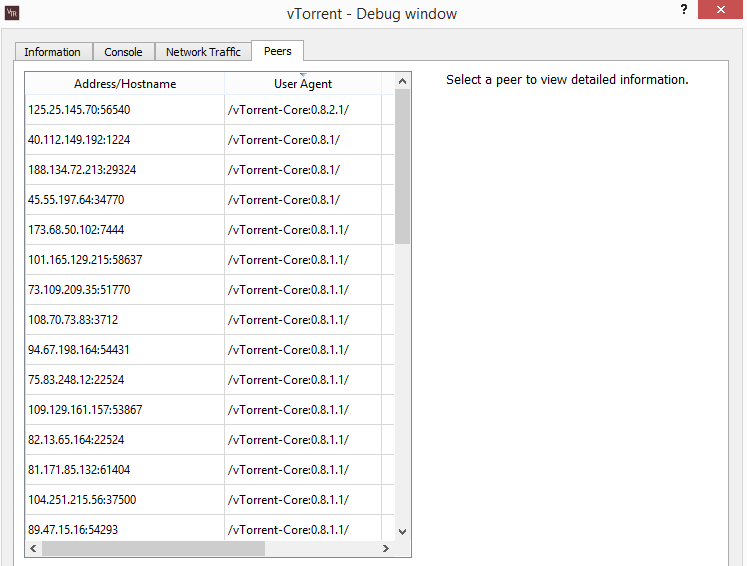
Task: Click user agent cell for 75.83.248.12:22524
Action: pos(303,380)
